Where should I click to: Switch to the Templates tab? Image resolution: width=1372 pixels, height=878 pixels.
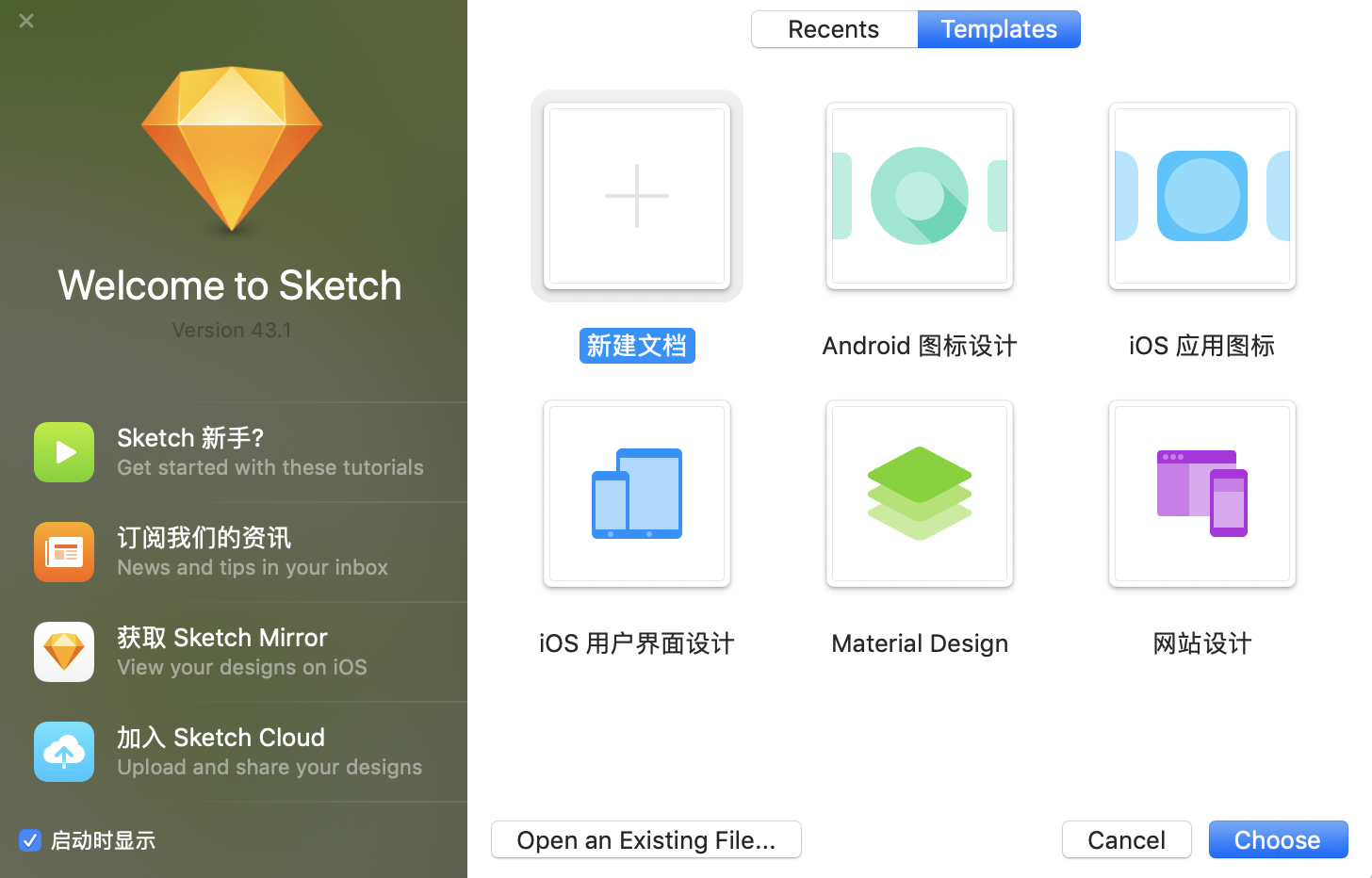999,29
